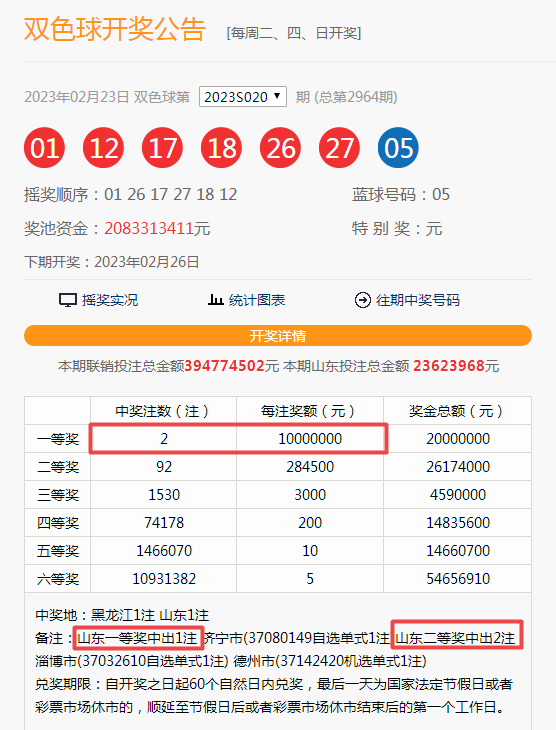The height and width of the screenshot is (730, 556).
Task: Click second prize per-bet amount 284500
Action: tap(310, 466)
